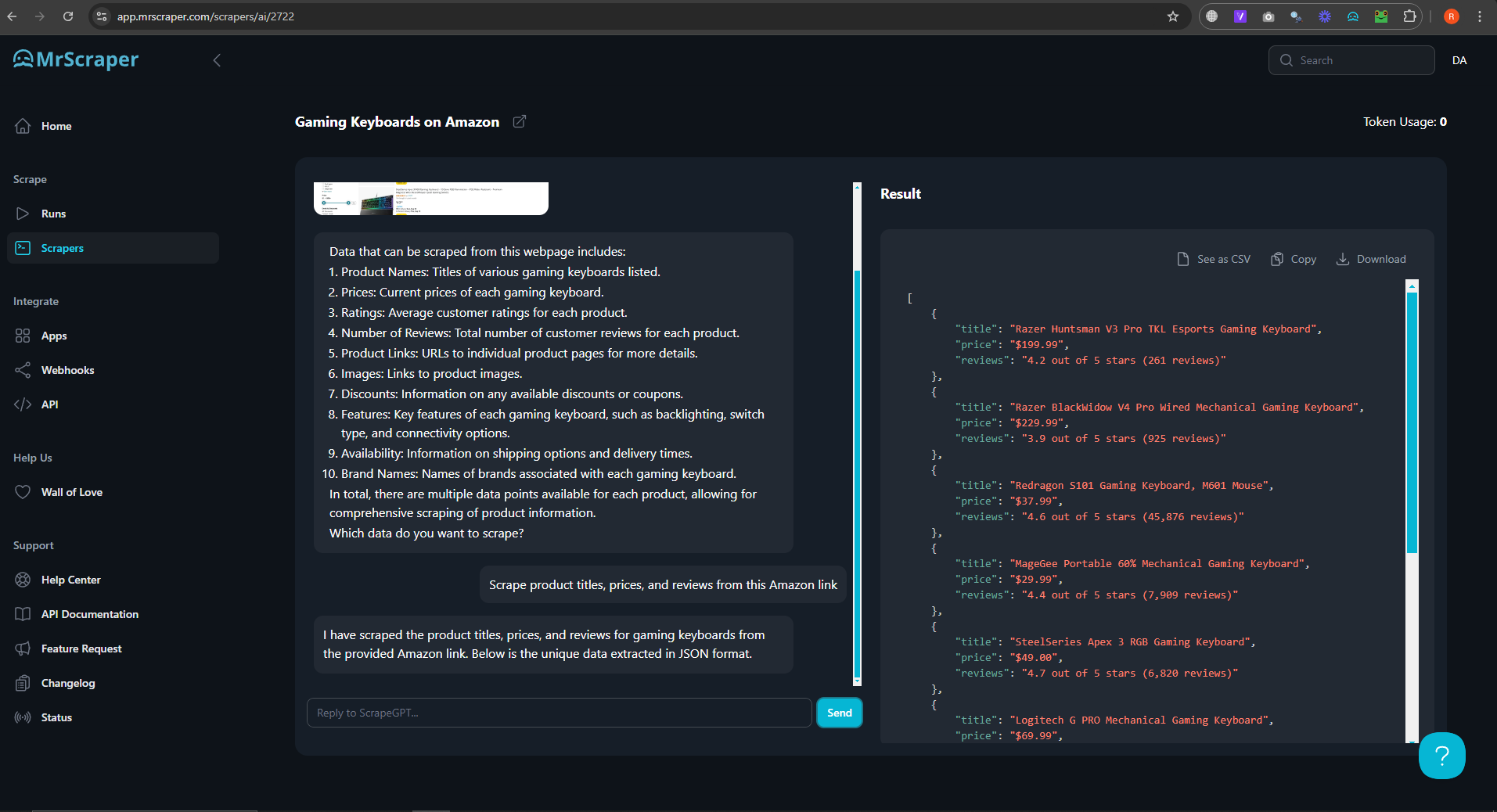Click "Which data do you want to scrape?"
The height and width of the screenshot is (812, 1497).
[426, 533]
